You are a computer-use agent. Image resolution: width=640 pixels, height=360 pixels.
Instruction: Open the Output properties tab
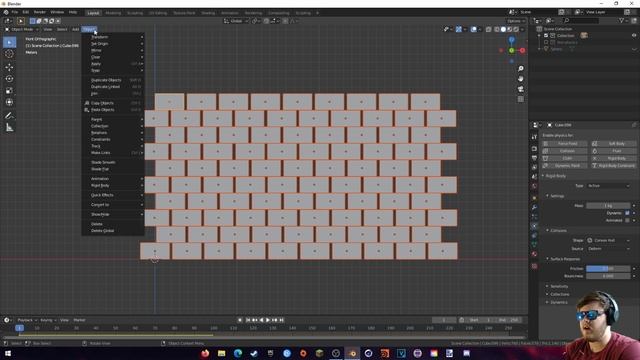pos(534,158)
